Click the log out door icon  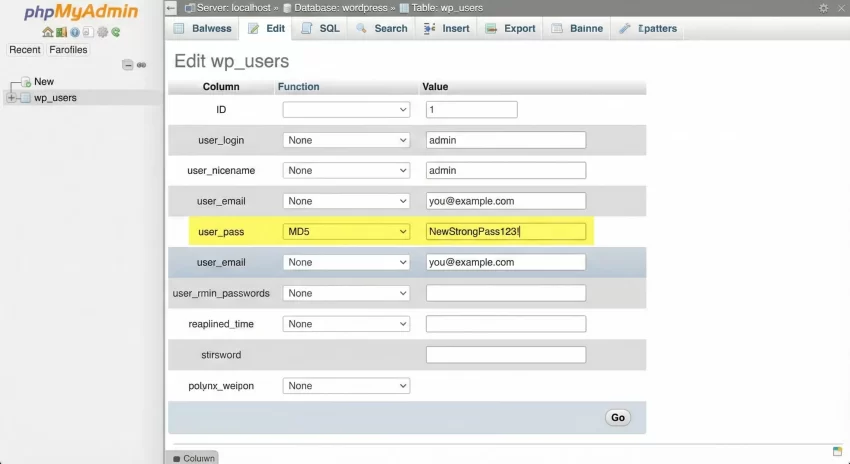click(61, 32)
